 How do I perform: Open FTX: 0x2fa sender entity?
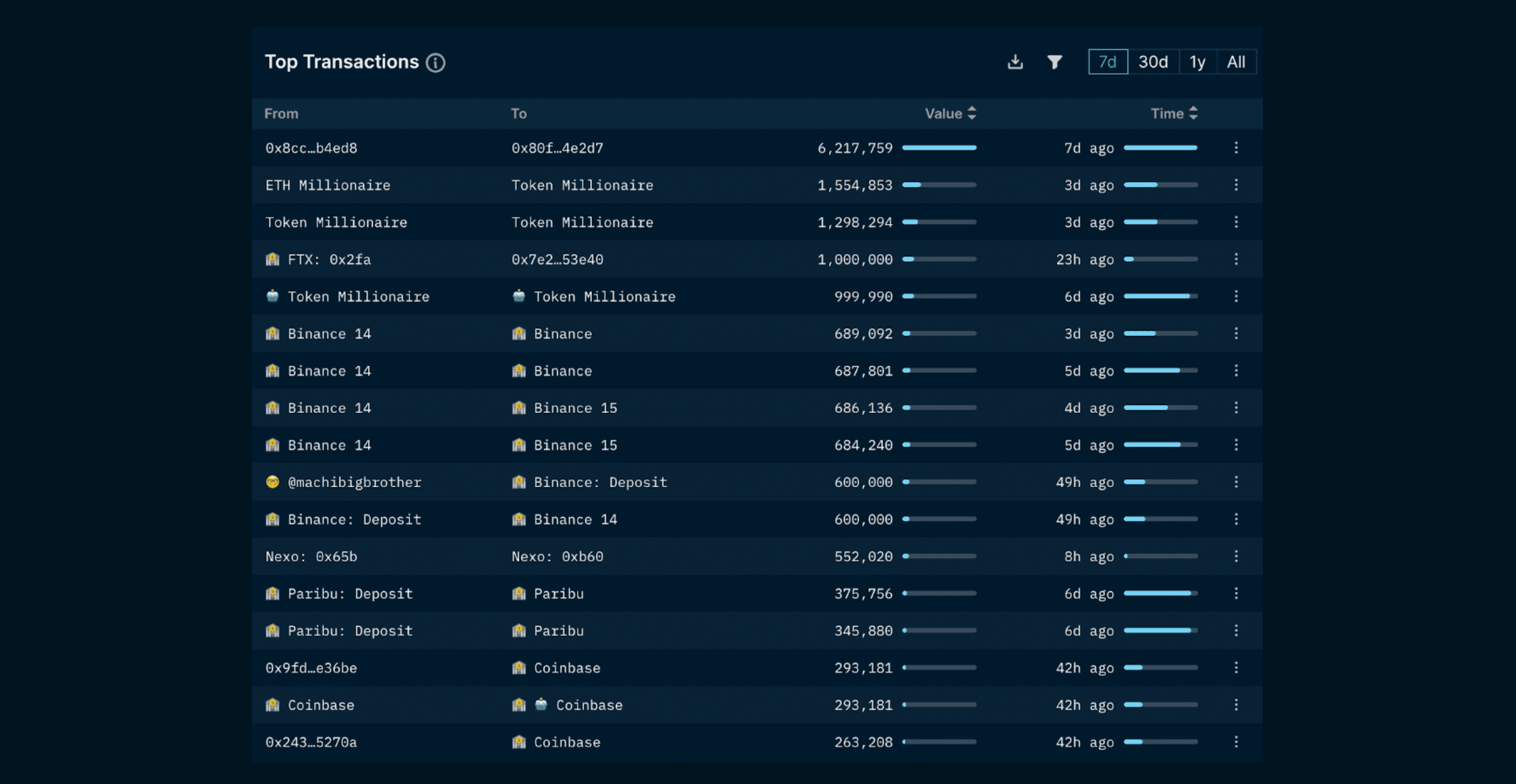318,259
